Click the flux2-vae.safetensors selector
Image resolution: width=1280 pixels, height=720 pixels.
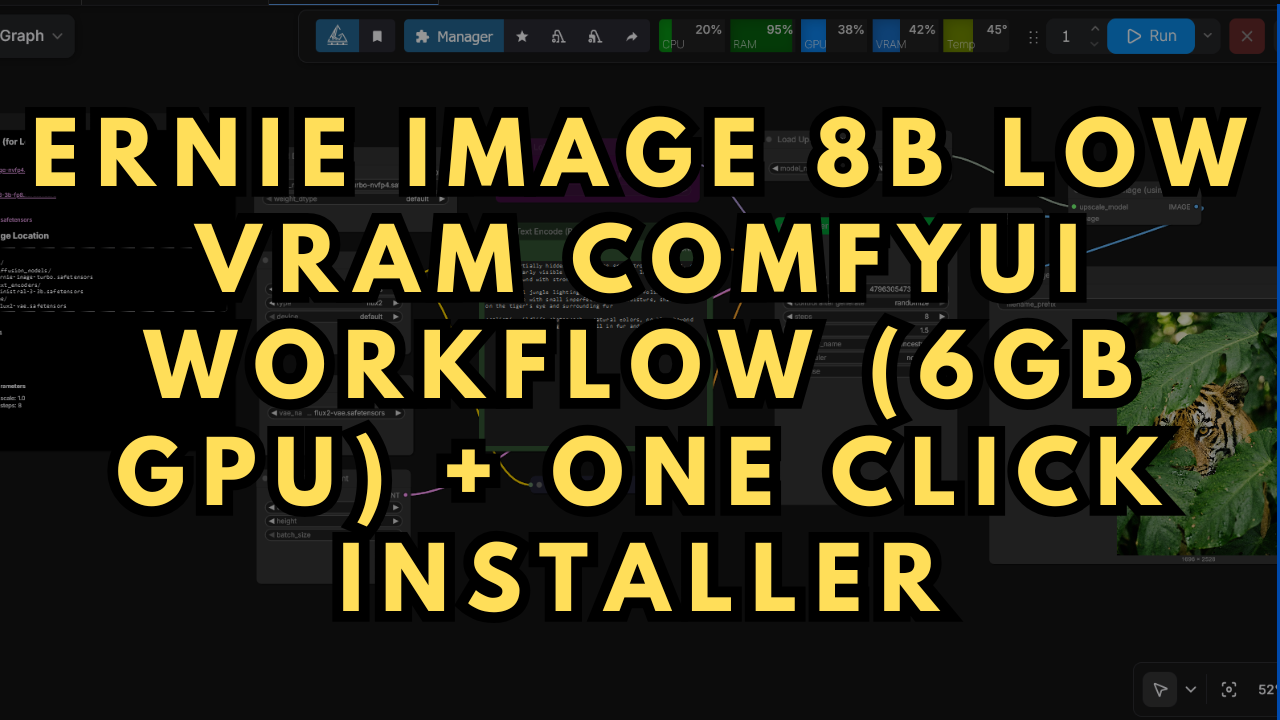tap(335, 412)
